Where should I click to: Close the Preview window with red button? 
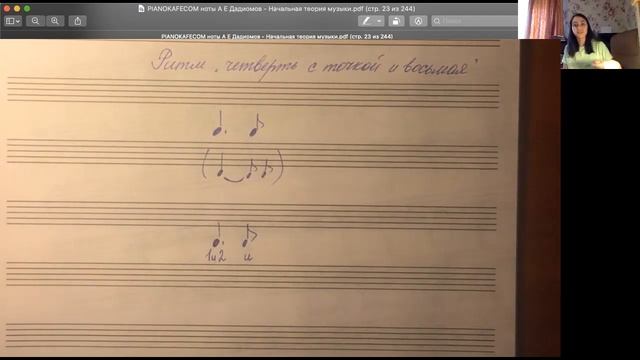tap(7, 9)
